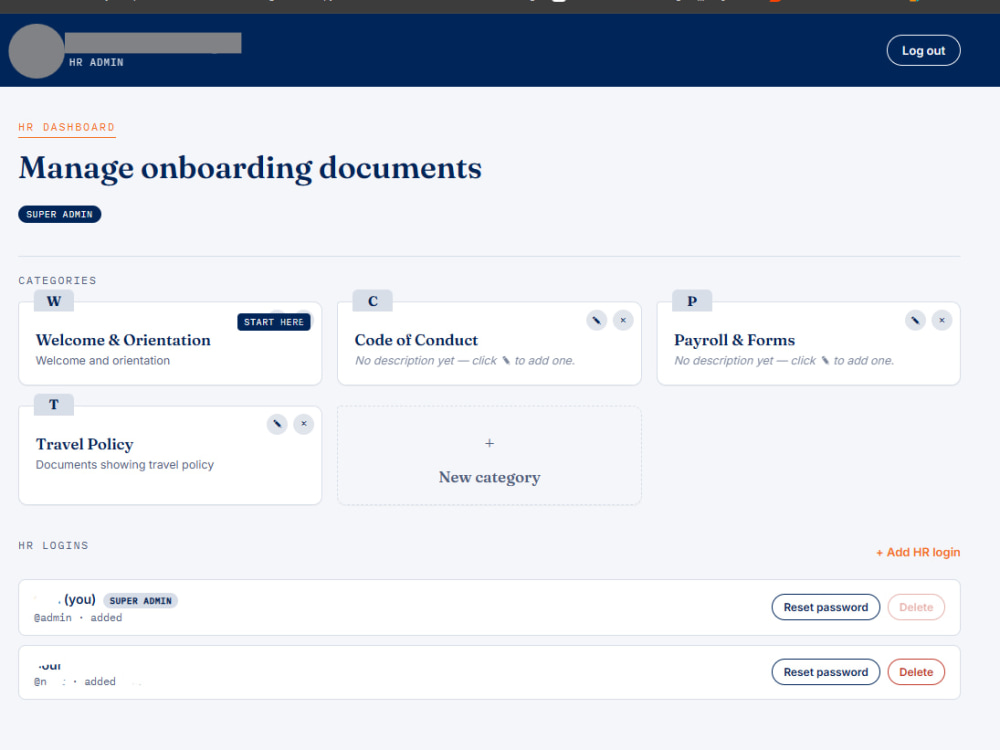Click the W letter tab on Welcome card
1000x750 pixels.
click(54, 301)
